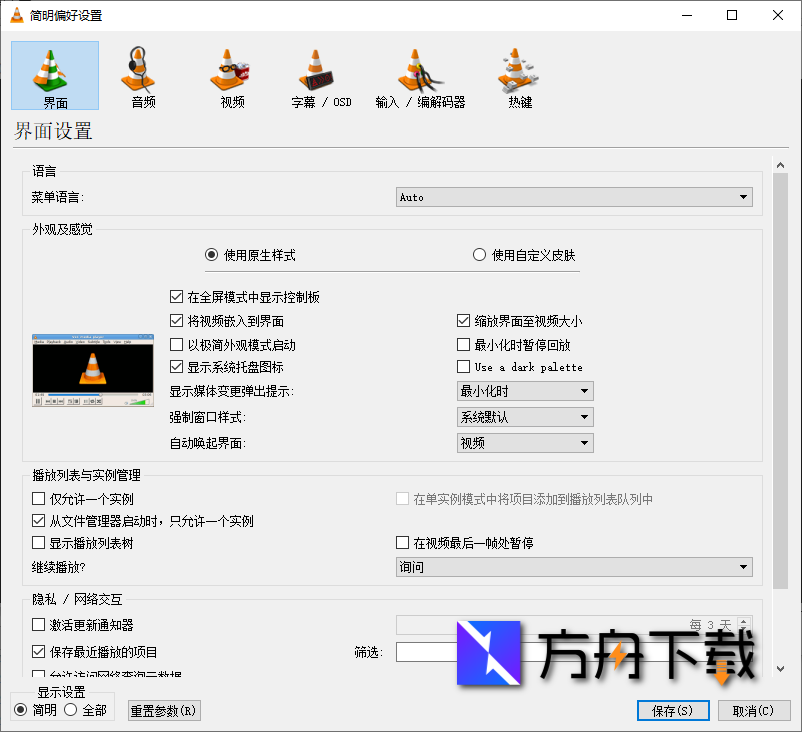Switch display settings to 全部 mode

[x=71, y=710]
